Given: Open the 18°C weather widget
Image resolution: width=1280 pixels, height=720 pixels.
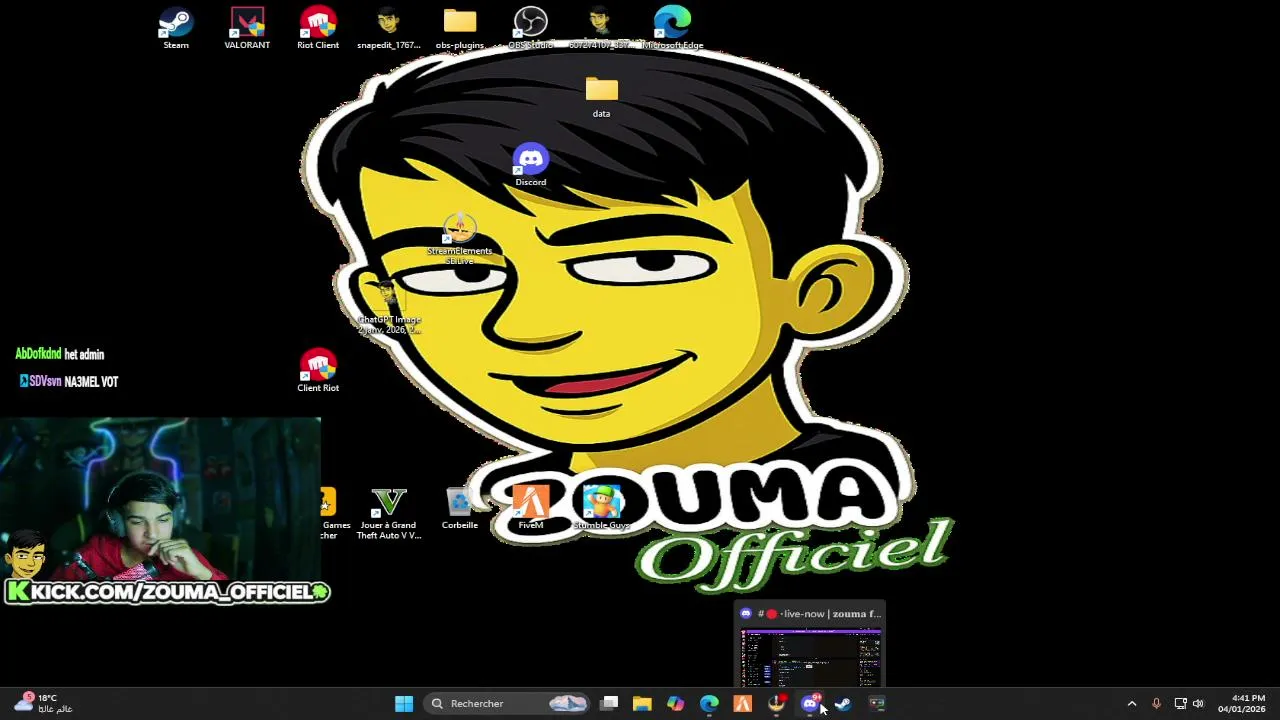Looking at the screenshot, I should tap(42, 704).
